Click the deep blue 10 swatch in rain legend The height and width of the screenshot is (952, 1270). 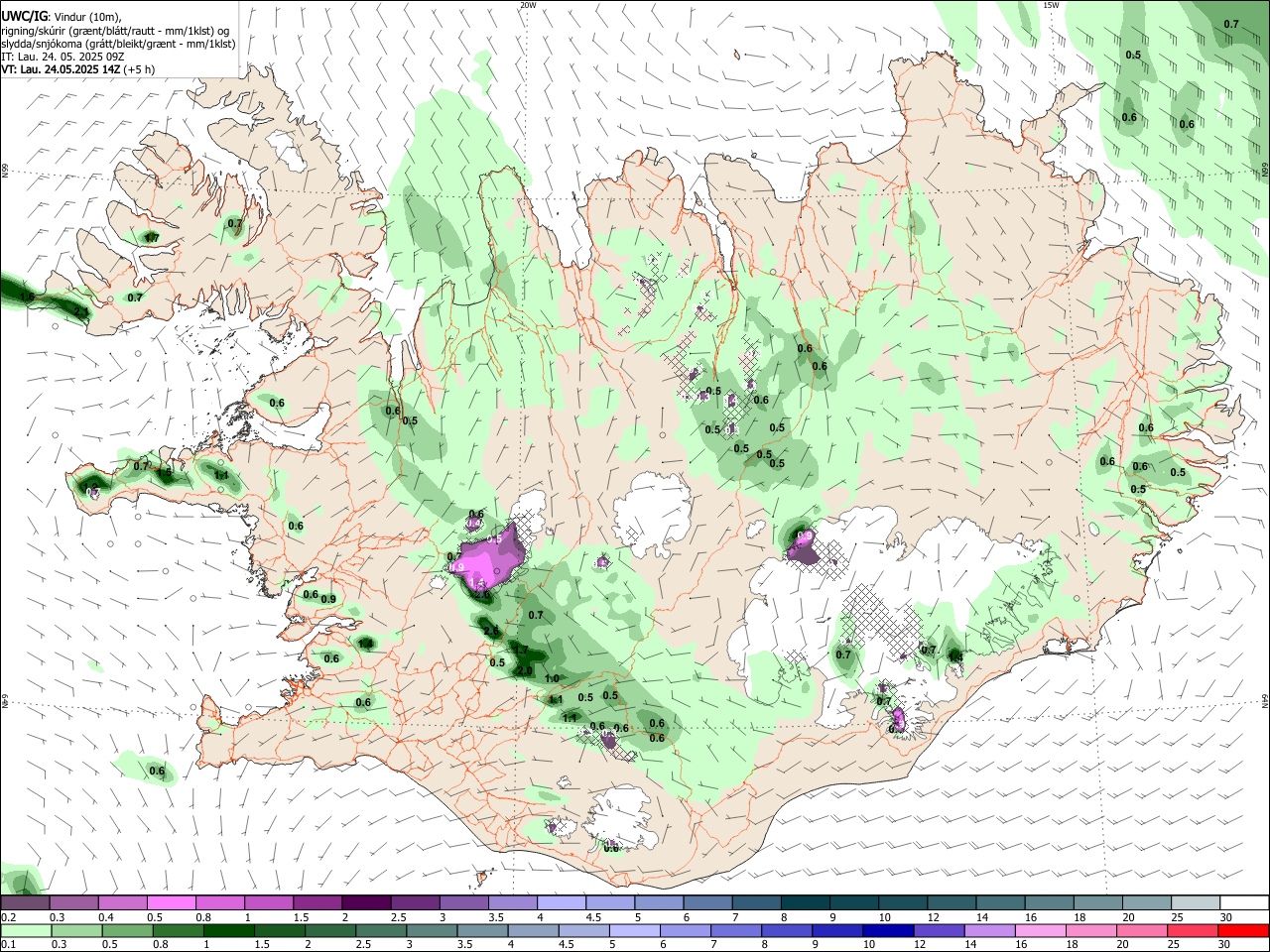tap(888, 930)
